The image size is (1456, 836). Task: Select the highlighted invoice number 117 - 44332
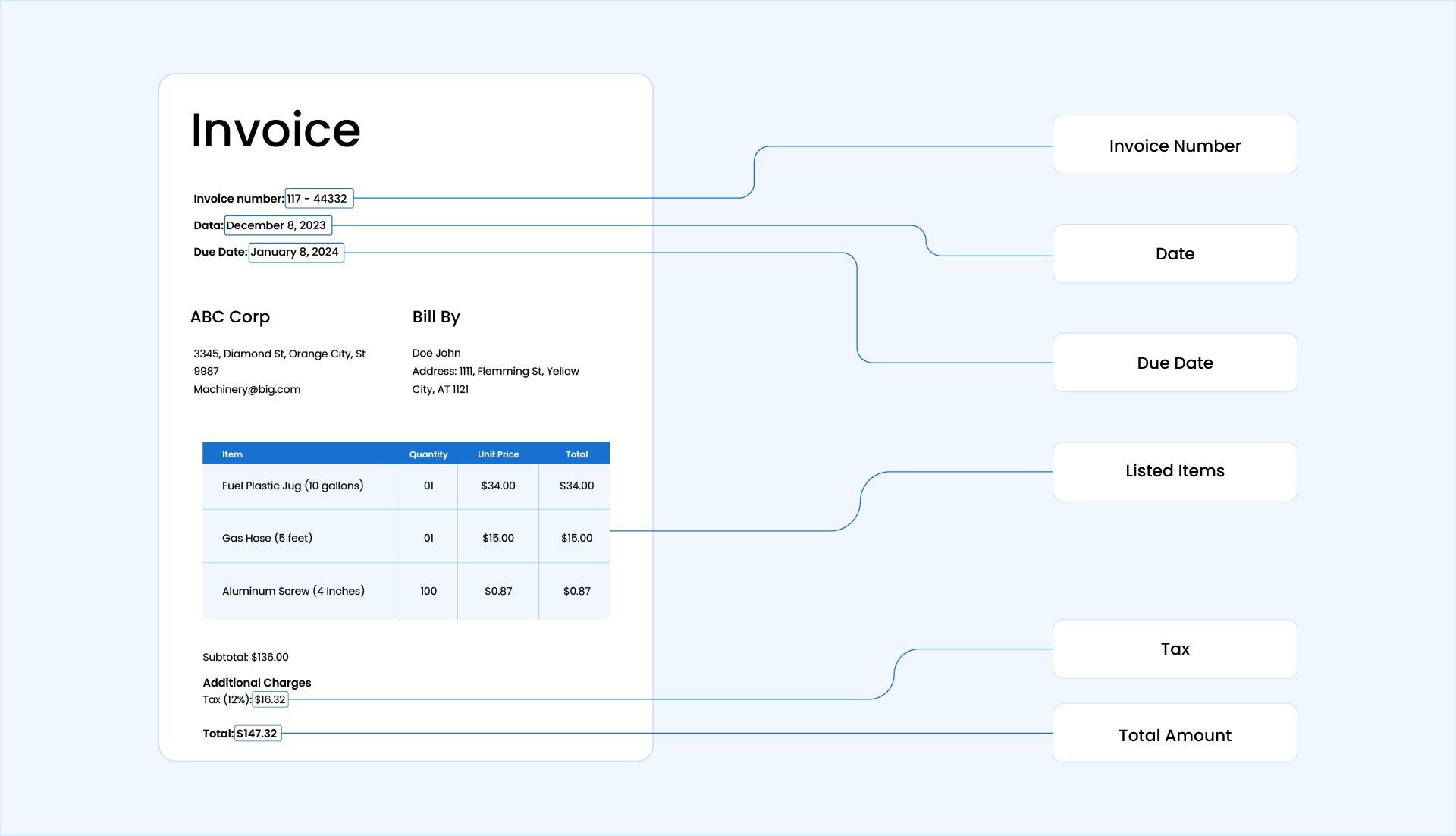[x=318, y=198]
